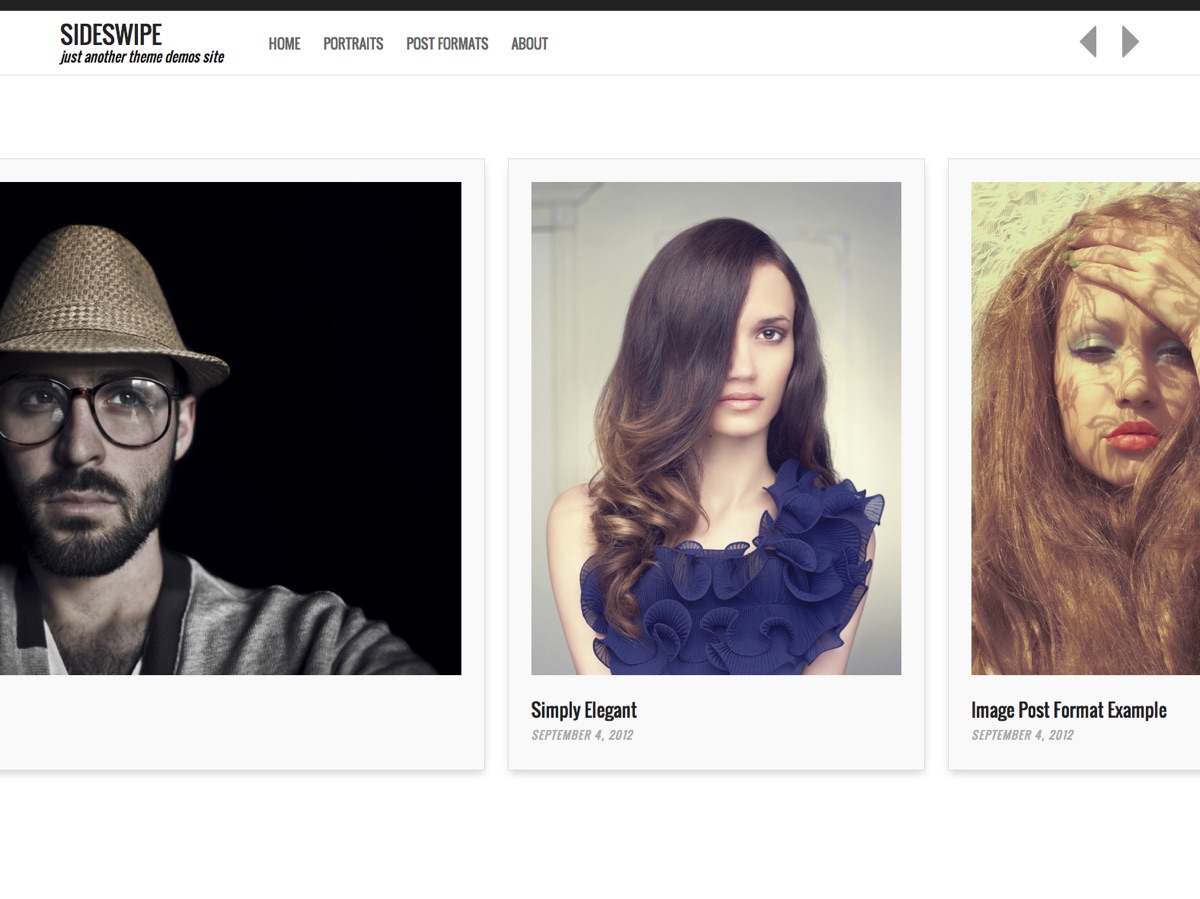This screenshot has width=1200, height=899.
Task: Click the right arrow to slide forward
Action: 1130,42
